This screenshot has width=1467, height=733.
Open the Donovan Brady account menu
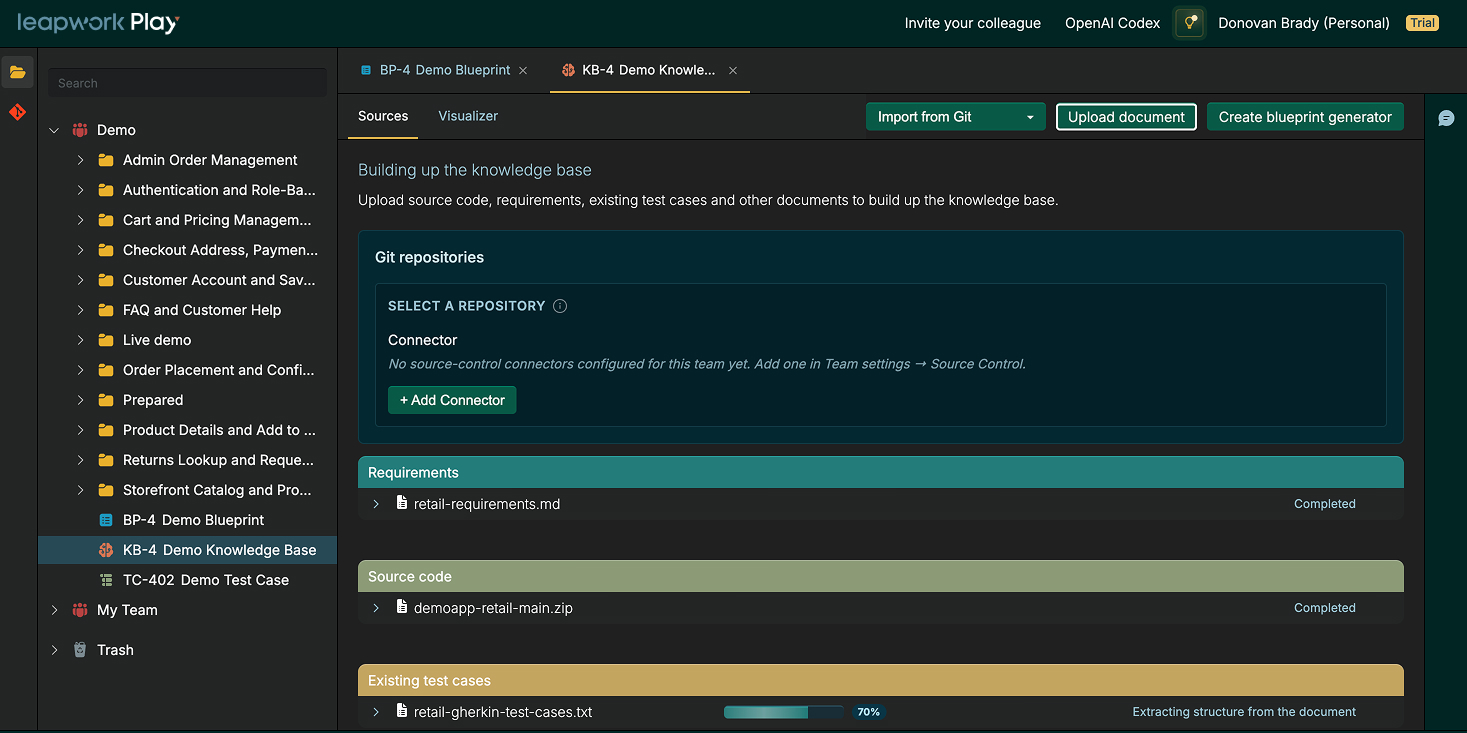pos(1304,23)
